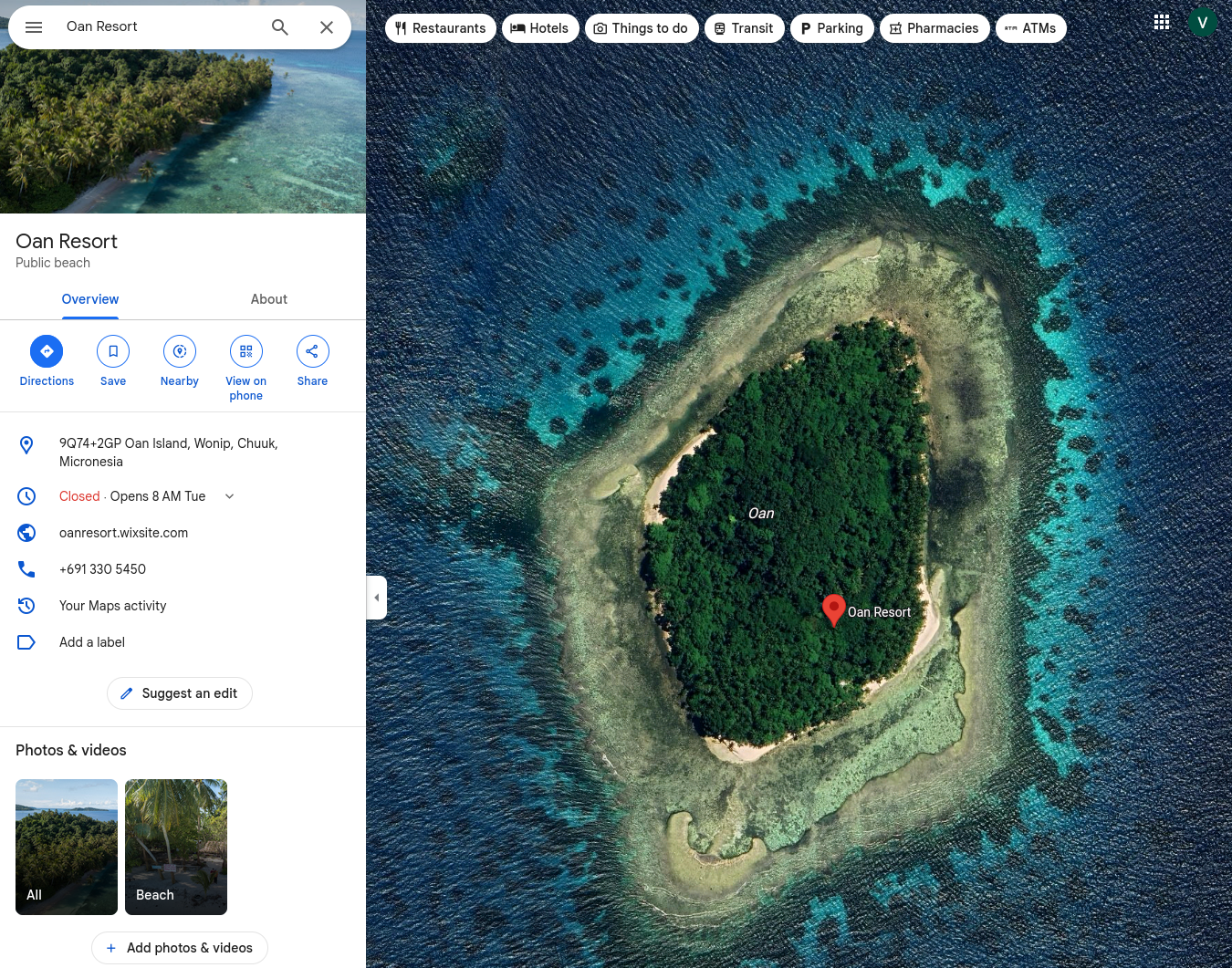Open the All photos thumbnail
The width and height of the screenshot is (1232, 968).
(x=67, y=847)
